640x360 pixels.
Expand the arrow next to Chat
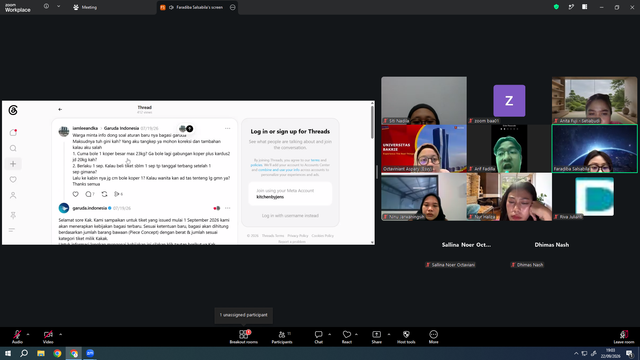329,334
